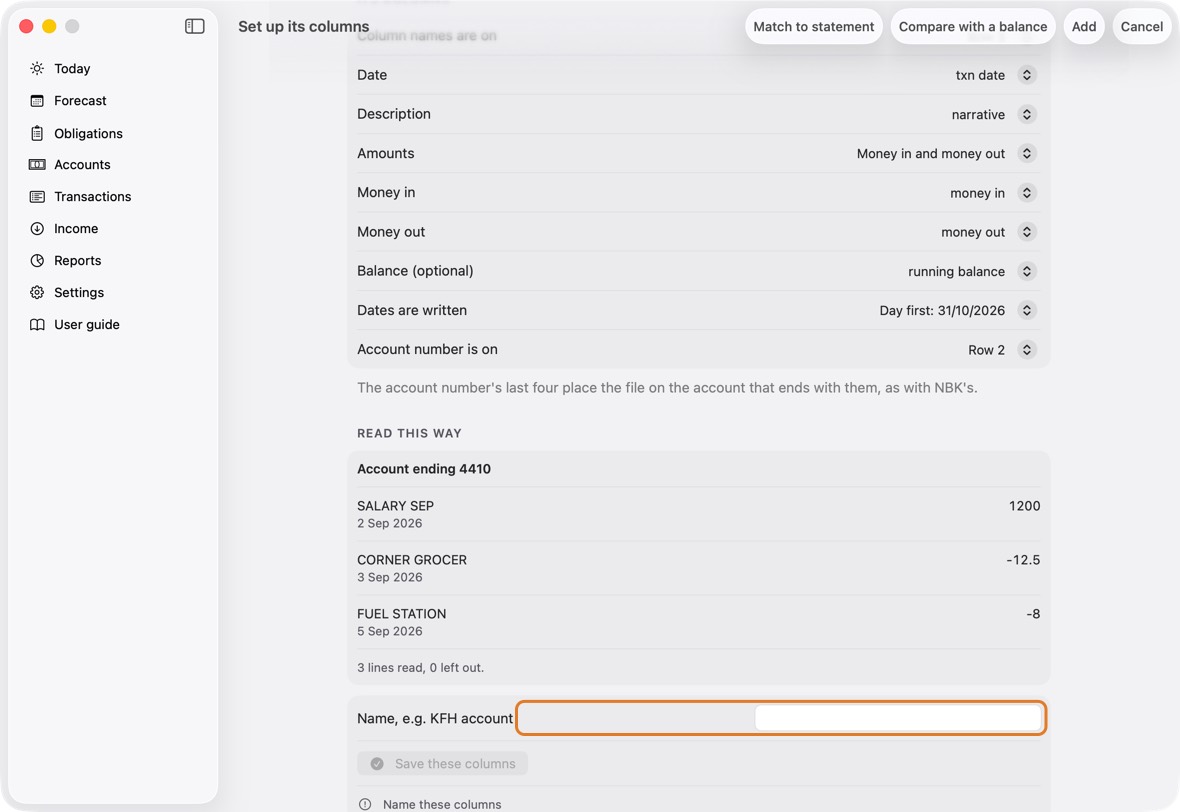Click the red close window button
Viewport: 1180px width, 812px height.
(x=26, y=26)
